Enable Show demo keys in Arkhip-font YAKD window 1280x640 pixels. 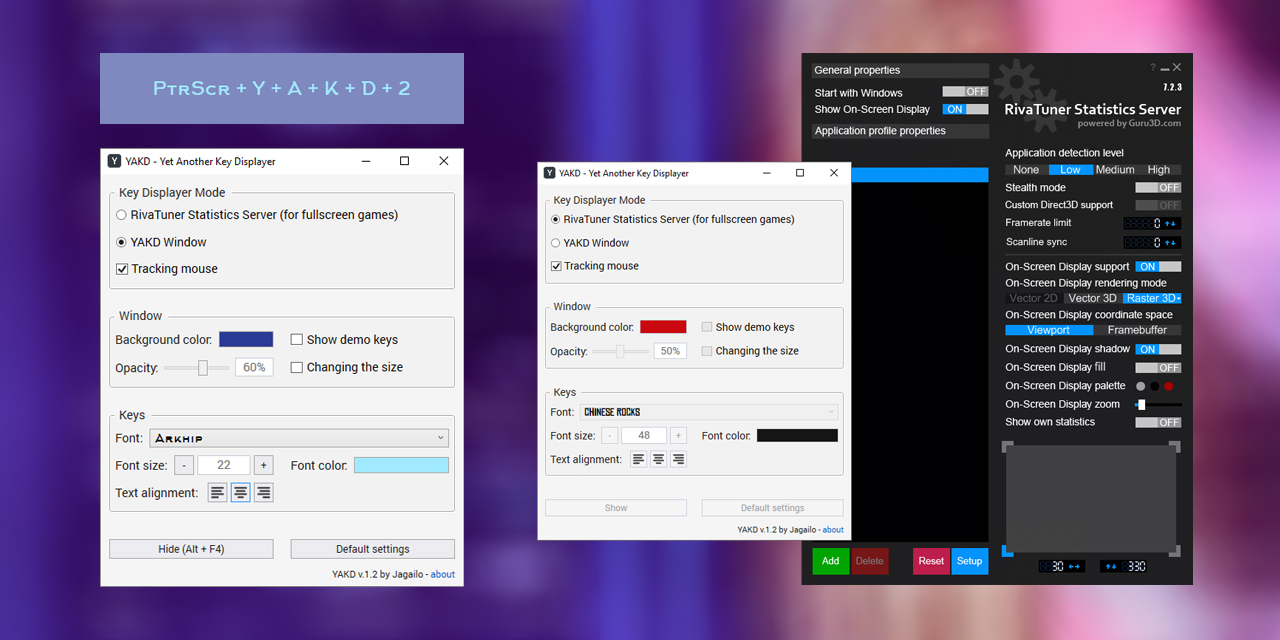tap(344, 340)
